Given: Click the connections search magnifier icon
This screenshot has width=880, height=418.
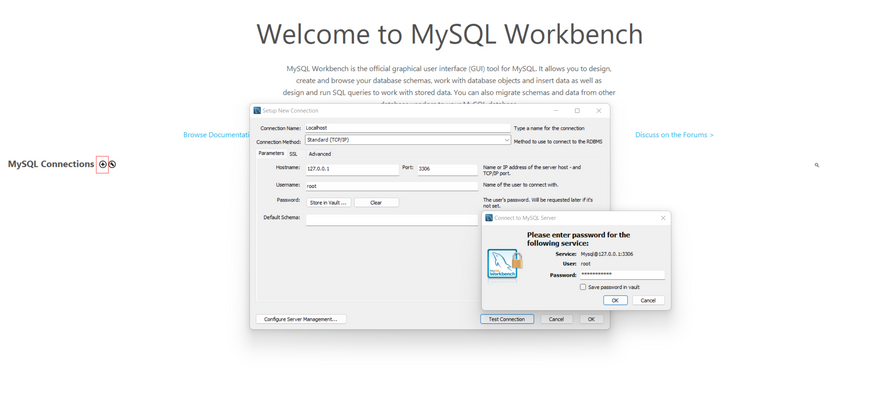Looking at the screenshot, I should (x=816, y=165).
